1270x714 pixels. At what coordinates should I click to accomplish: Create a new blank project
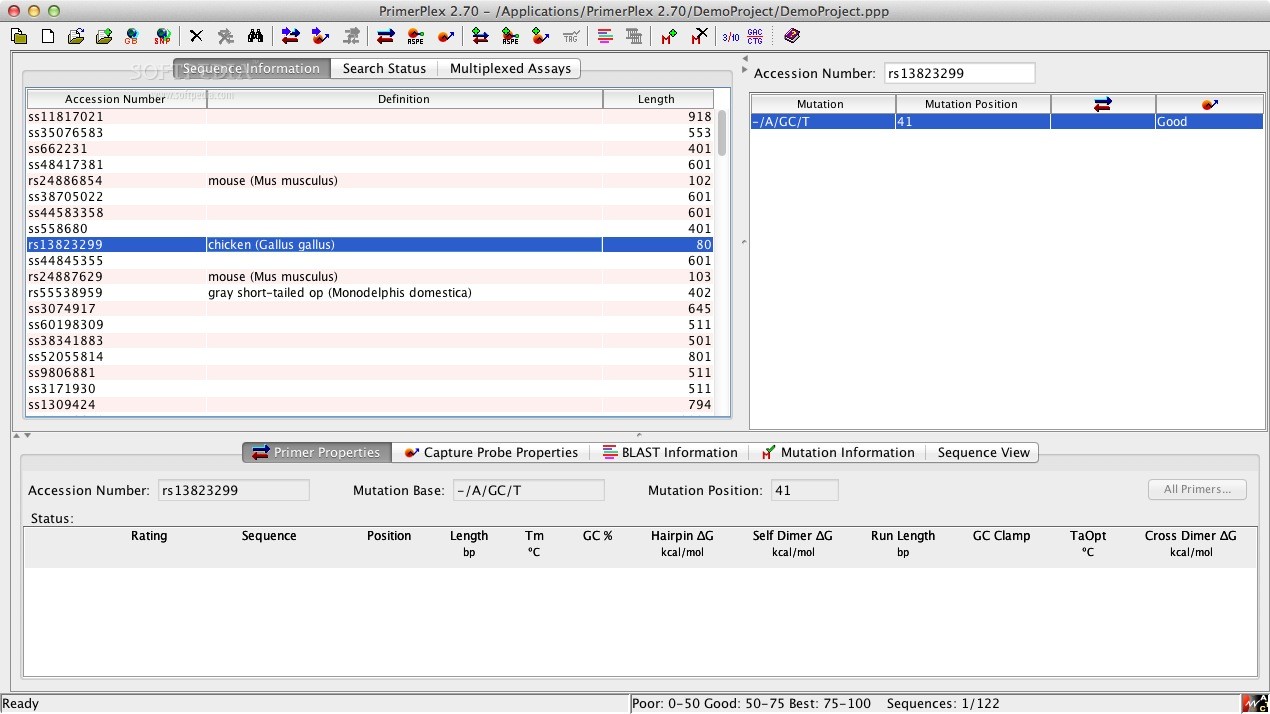click(x=47, y=37)
